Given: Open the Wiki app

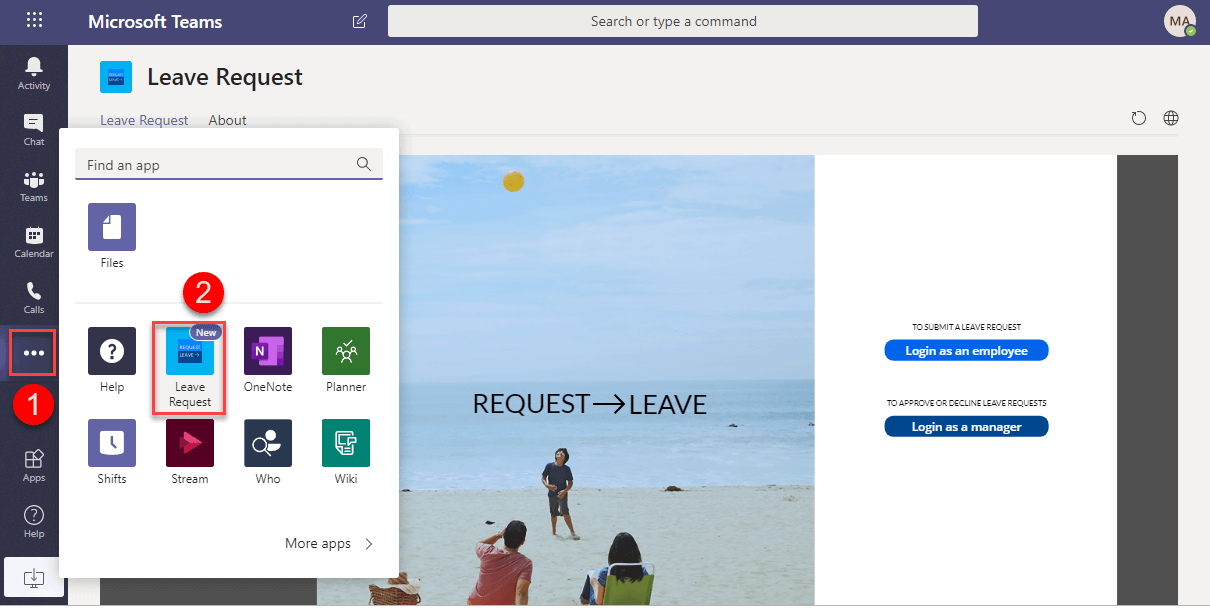Looking at the screenshot, I should coord(345,442).
